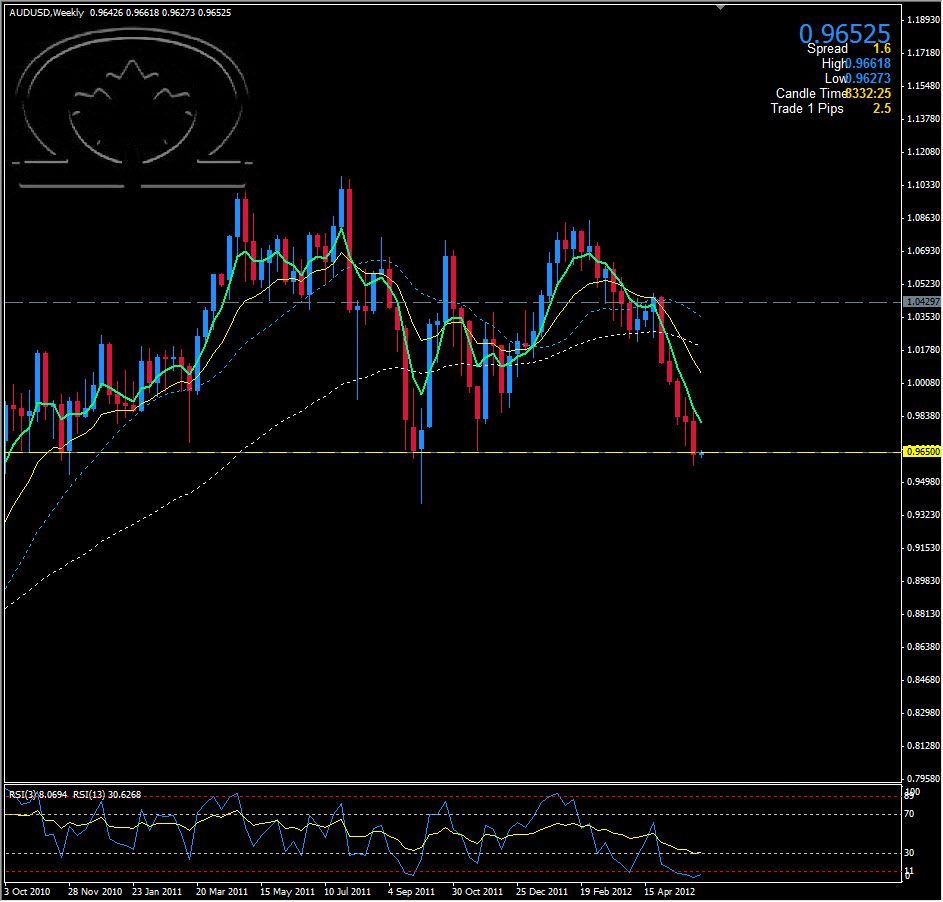Click the chart shift triangle marker at top
The image size is (943, 902).
point(719,7)
